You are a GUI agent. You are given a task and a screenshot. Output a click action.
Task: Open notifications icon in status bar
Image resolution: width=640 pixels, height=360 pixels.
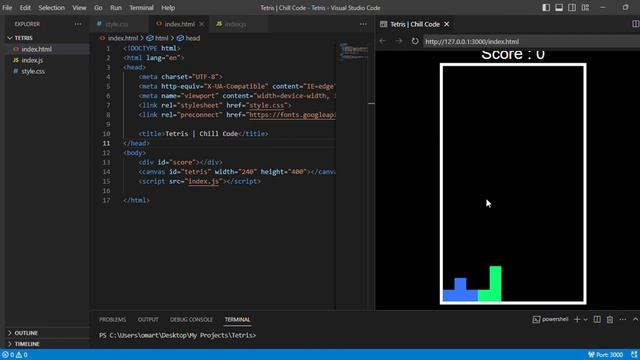[634, 355]
